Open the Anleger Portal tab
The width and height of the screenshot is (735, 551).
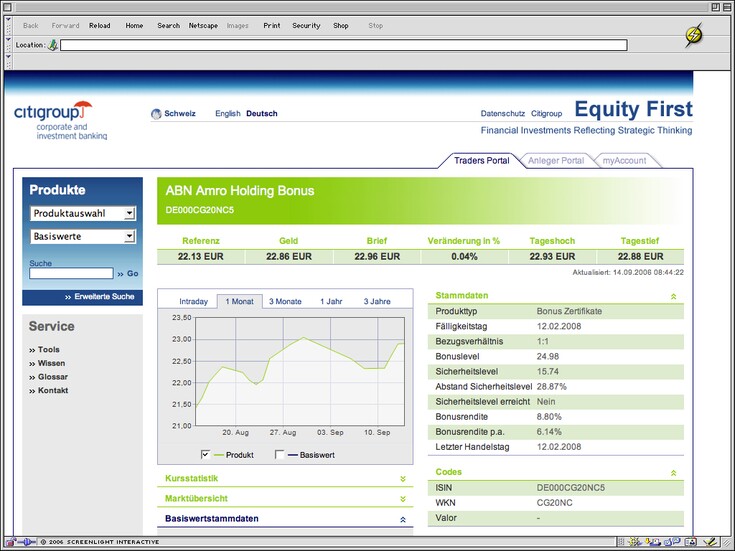pos(556,160)
